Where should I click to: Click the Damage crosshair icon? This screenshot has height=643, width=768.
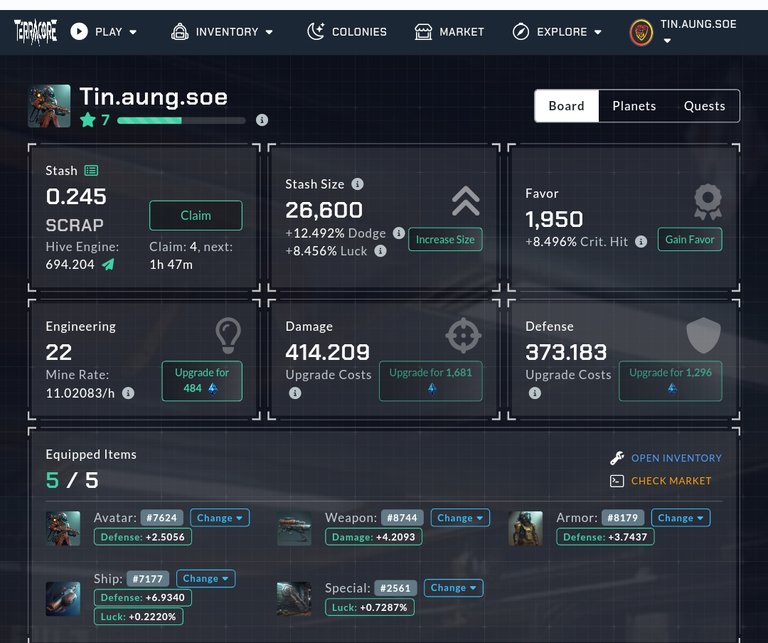click(463, 335)
